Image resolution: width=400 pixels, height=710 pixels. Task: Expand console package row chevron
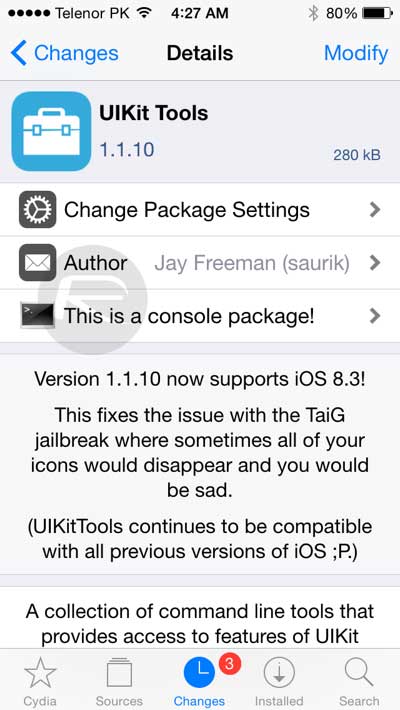[x=375, y=316]
